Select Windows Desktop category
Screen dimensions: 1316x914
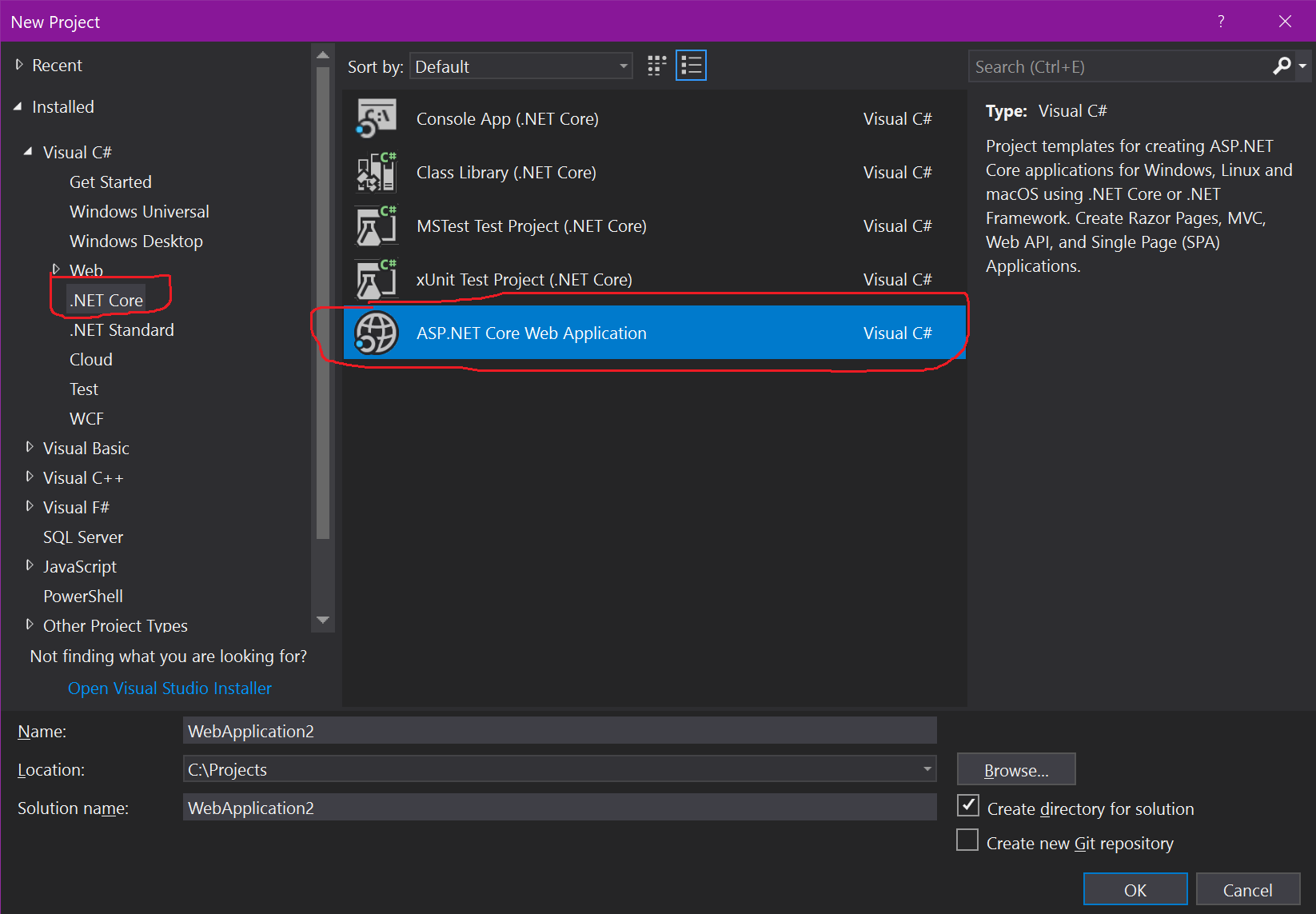pyautogui.click(x=136, y=241)
